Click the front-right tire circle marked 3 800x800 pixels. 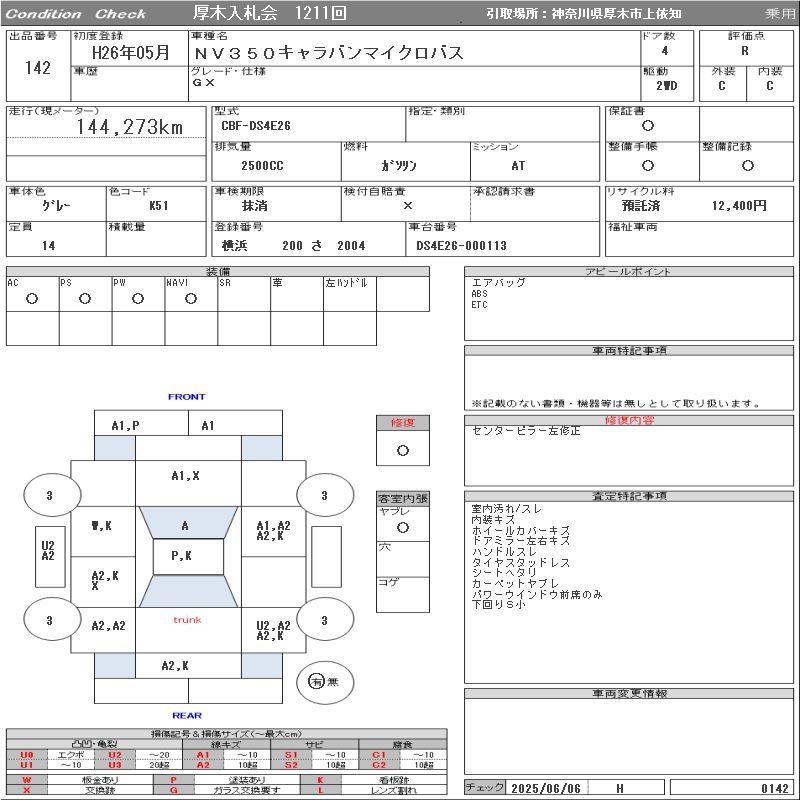[324, 495]
